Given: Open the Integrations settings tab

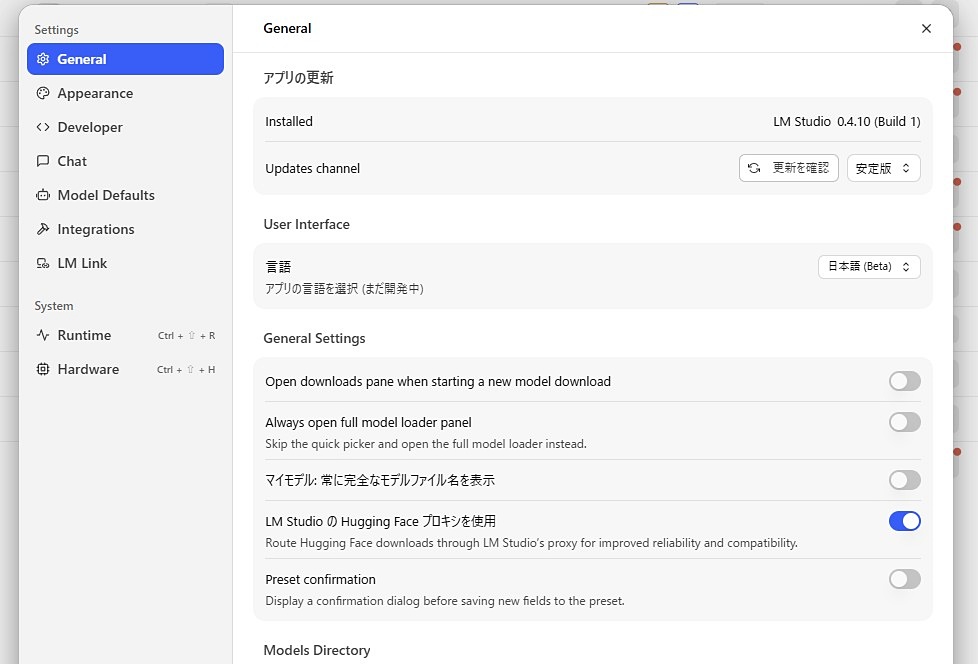Looking at the screenshot, I should point(125,229).
